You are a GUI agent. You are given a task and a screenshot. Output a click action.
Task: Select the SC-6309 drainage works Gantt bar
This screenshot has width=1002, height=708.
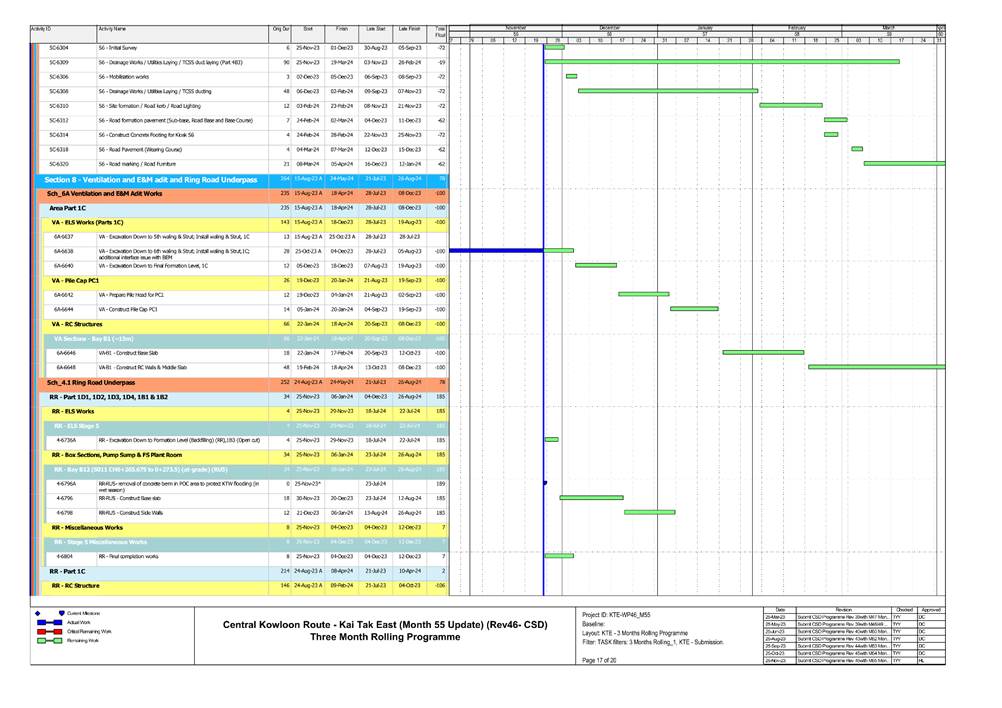click(721, 62)
